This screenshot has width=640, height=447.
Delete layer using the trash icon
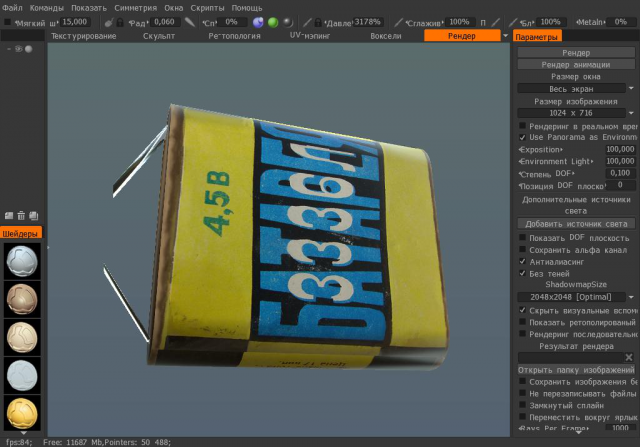click(x=21, y=216)
